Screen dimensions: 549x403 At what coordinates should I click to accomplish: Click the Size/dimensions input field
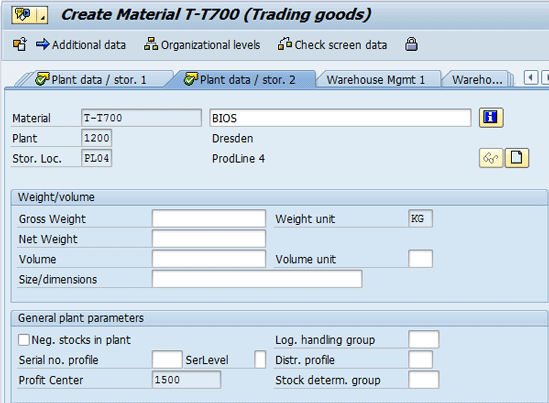[x=257, y=279]
